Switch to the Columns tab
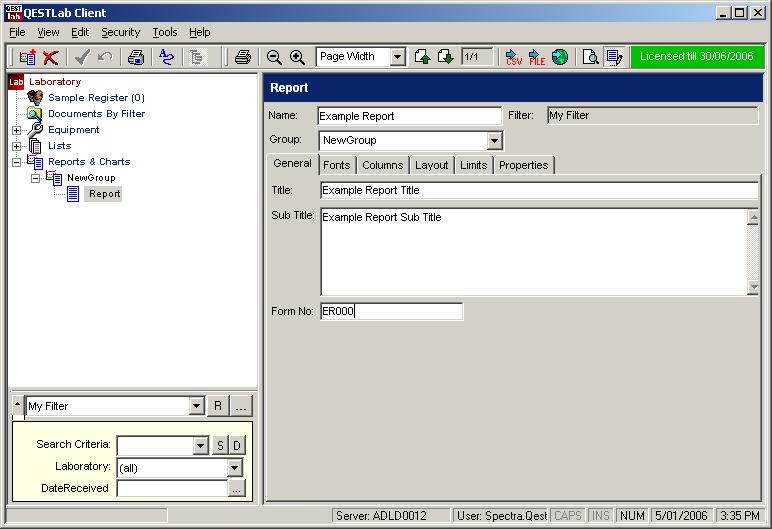This screenshot has height=529, width=772. tap(382, 165)
